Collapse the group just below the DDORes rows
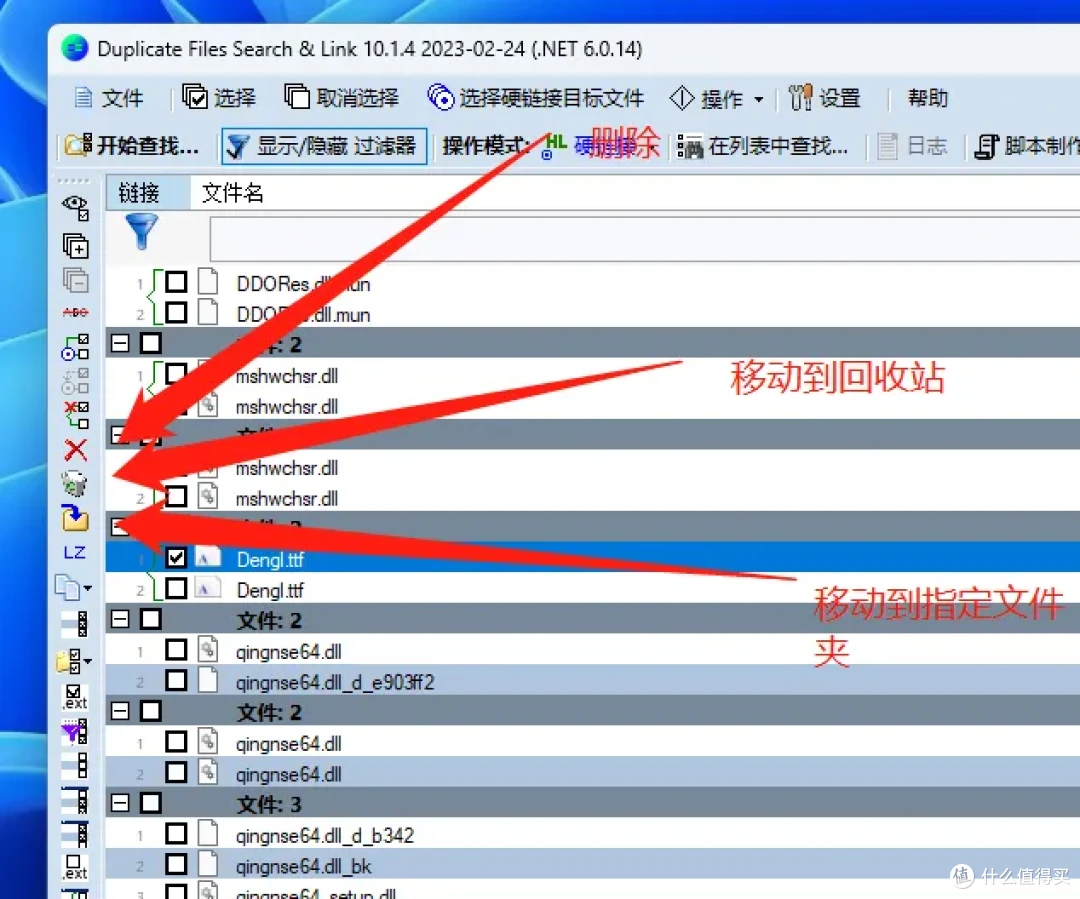Screen dimensions: 1080x899 [120, 342]
